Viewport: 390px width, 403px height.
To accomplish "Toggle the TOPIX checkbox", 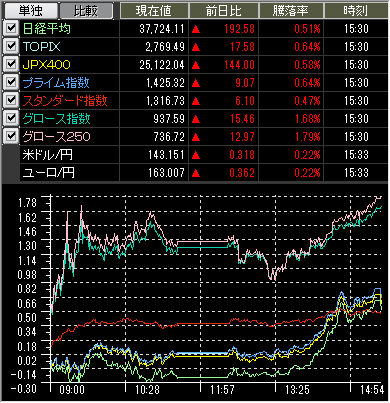I will [x=11, y=46].
